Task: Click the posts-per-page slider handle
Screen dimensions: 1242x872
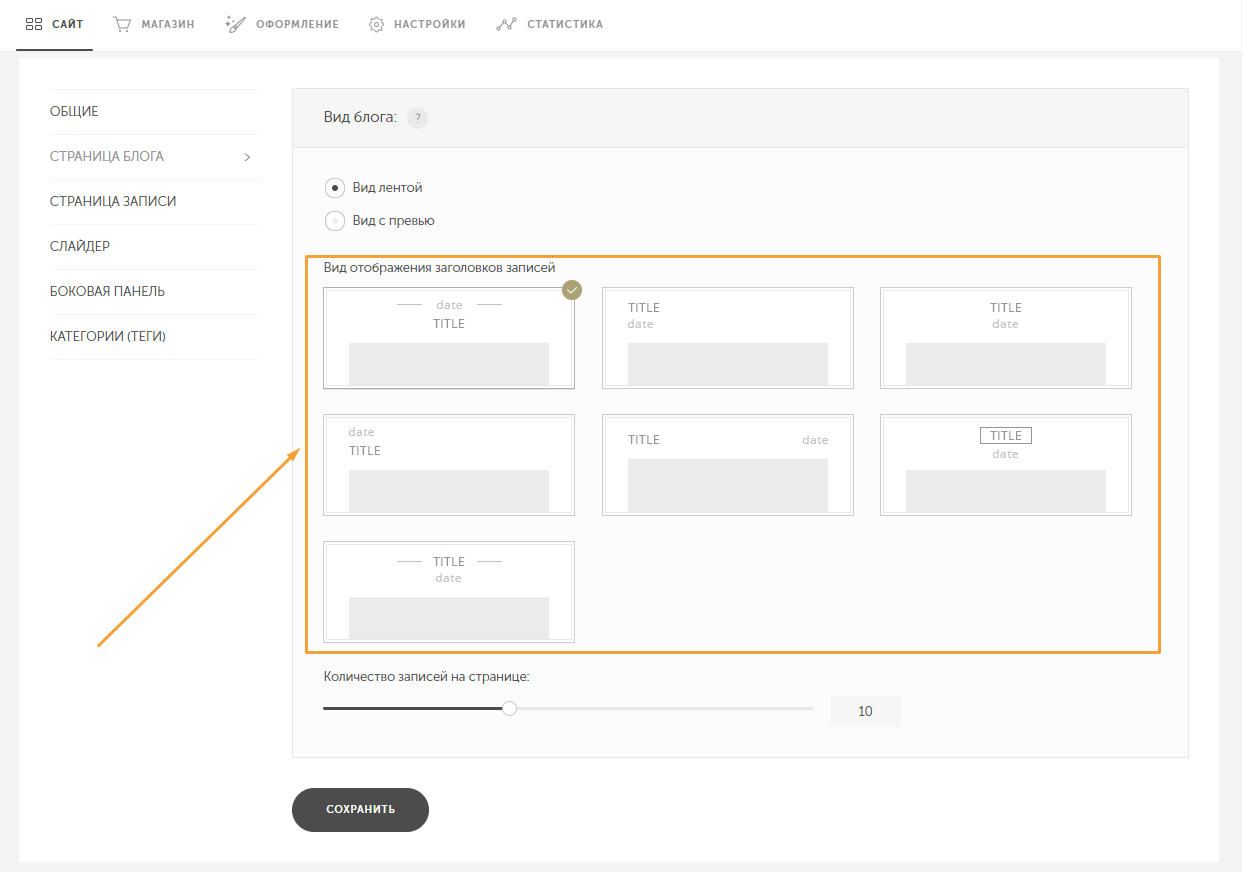Action: (510, 709)
